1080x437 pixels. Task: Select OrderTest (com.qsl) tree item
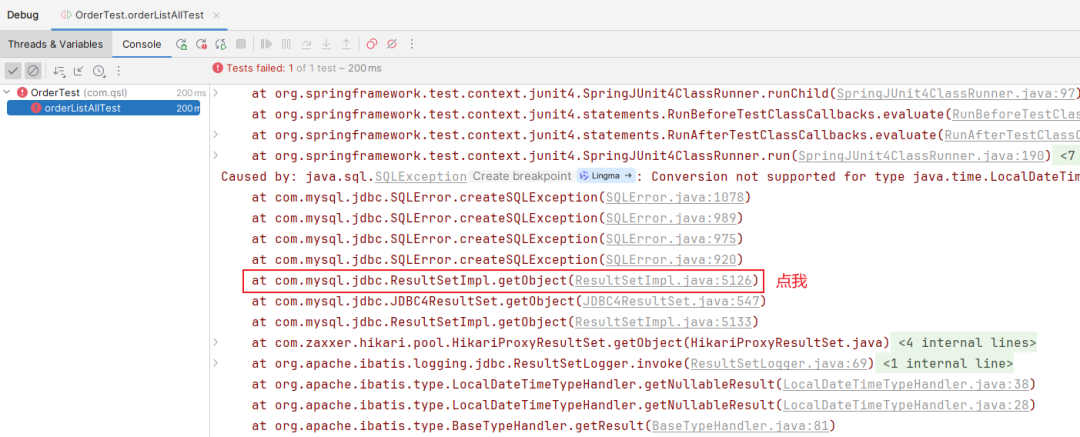pyautogui.click(x=79, y=92)
